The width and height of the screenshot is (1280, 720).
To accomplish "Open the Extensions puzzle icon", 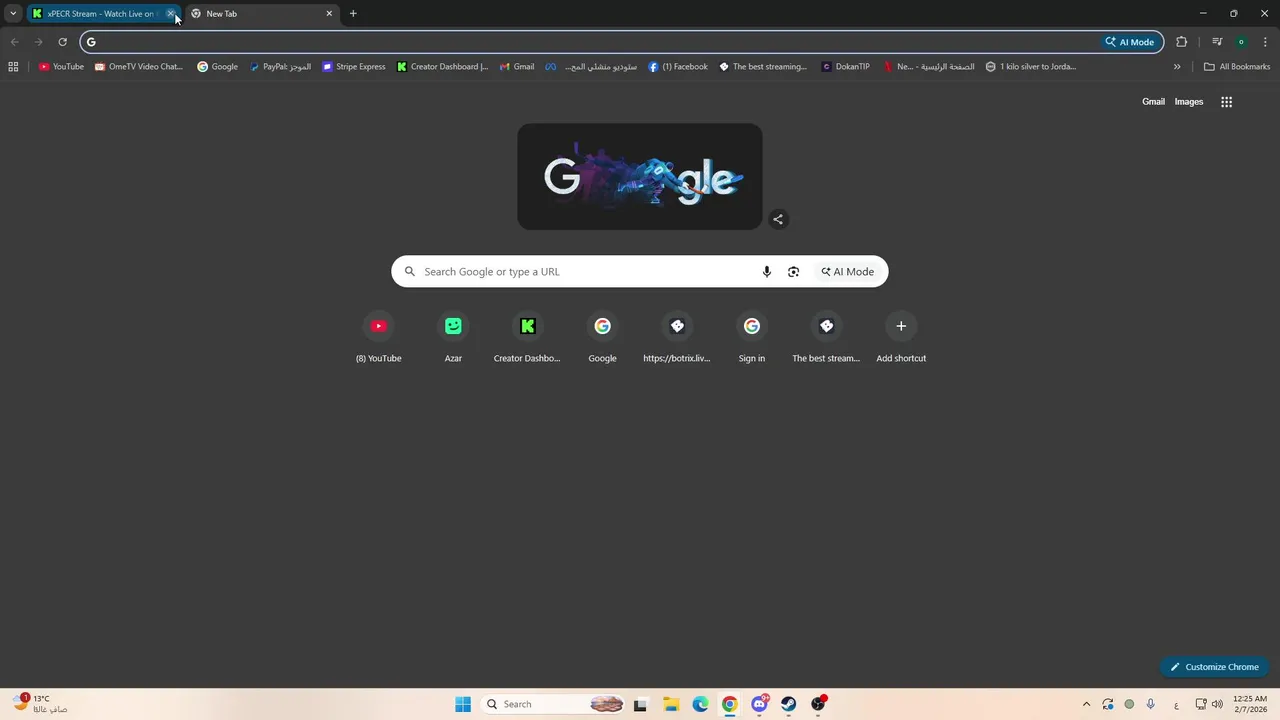I will (1182, 42).
